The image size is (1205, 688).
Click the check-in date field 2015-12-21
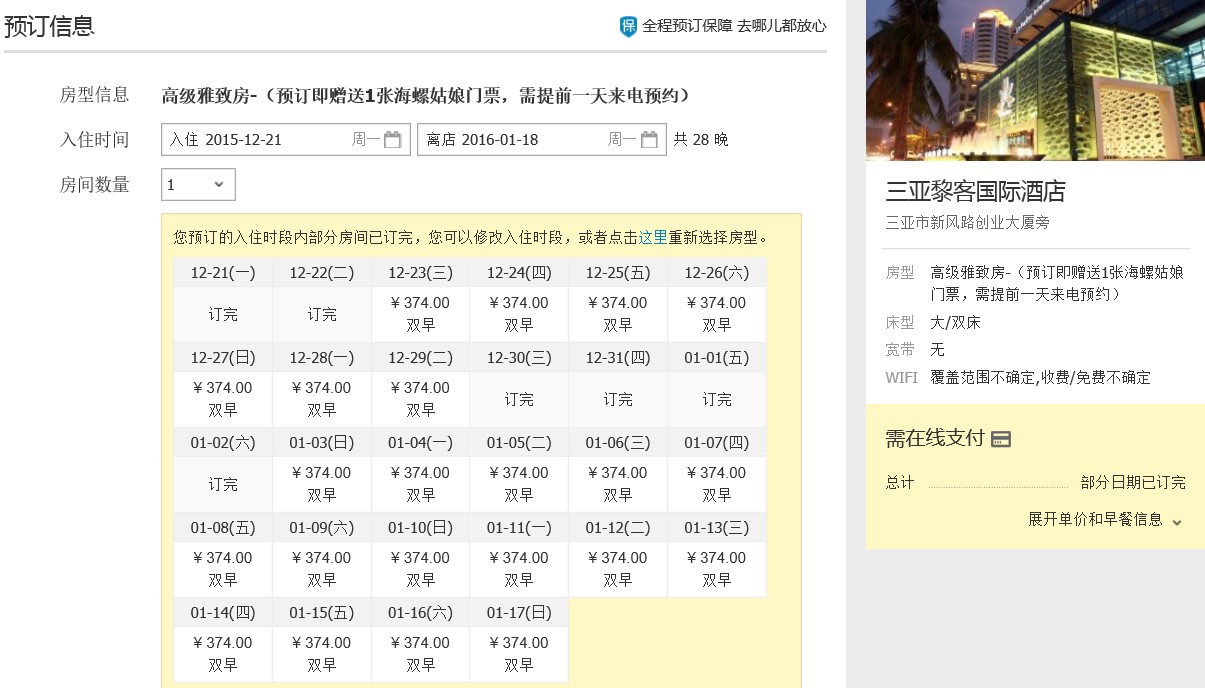point(260,140)
